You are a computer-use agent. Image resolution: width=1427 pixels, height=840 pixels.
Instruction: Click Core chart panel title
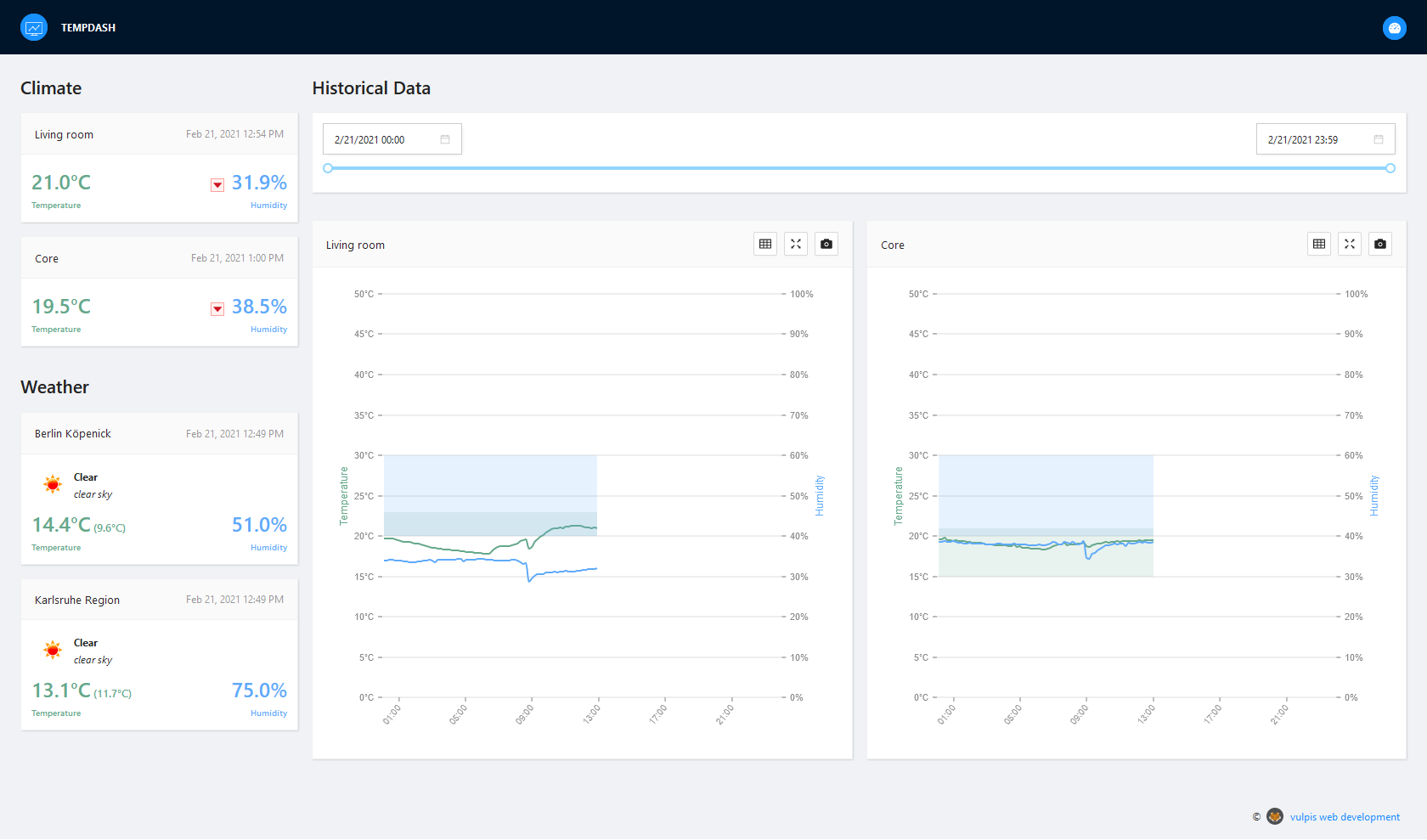[893, 245]
